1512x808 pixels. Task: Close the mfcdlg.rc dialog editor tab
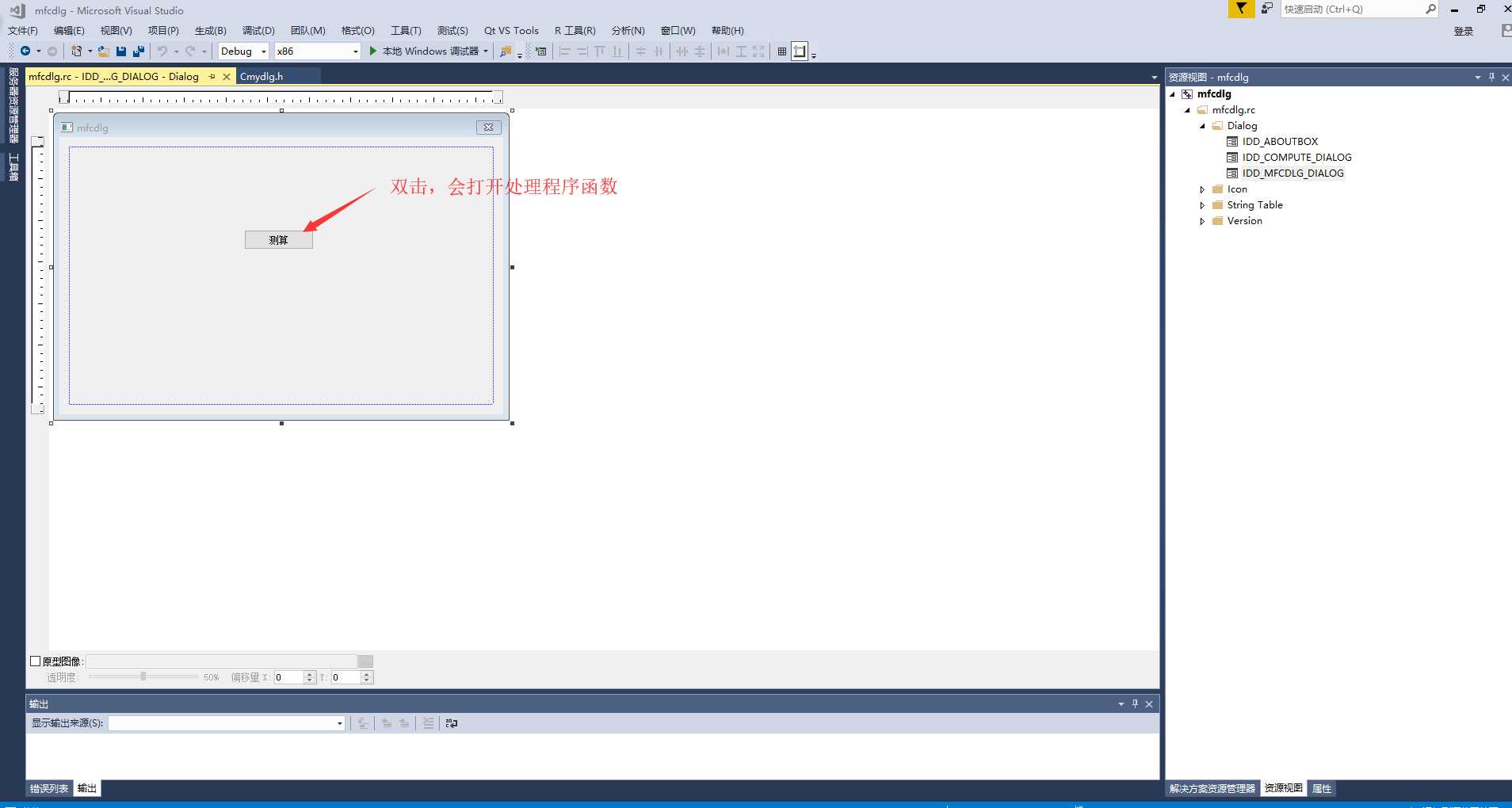click(227, 77)
